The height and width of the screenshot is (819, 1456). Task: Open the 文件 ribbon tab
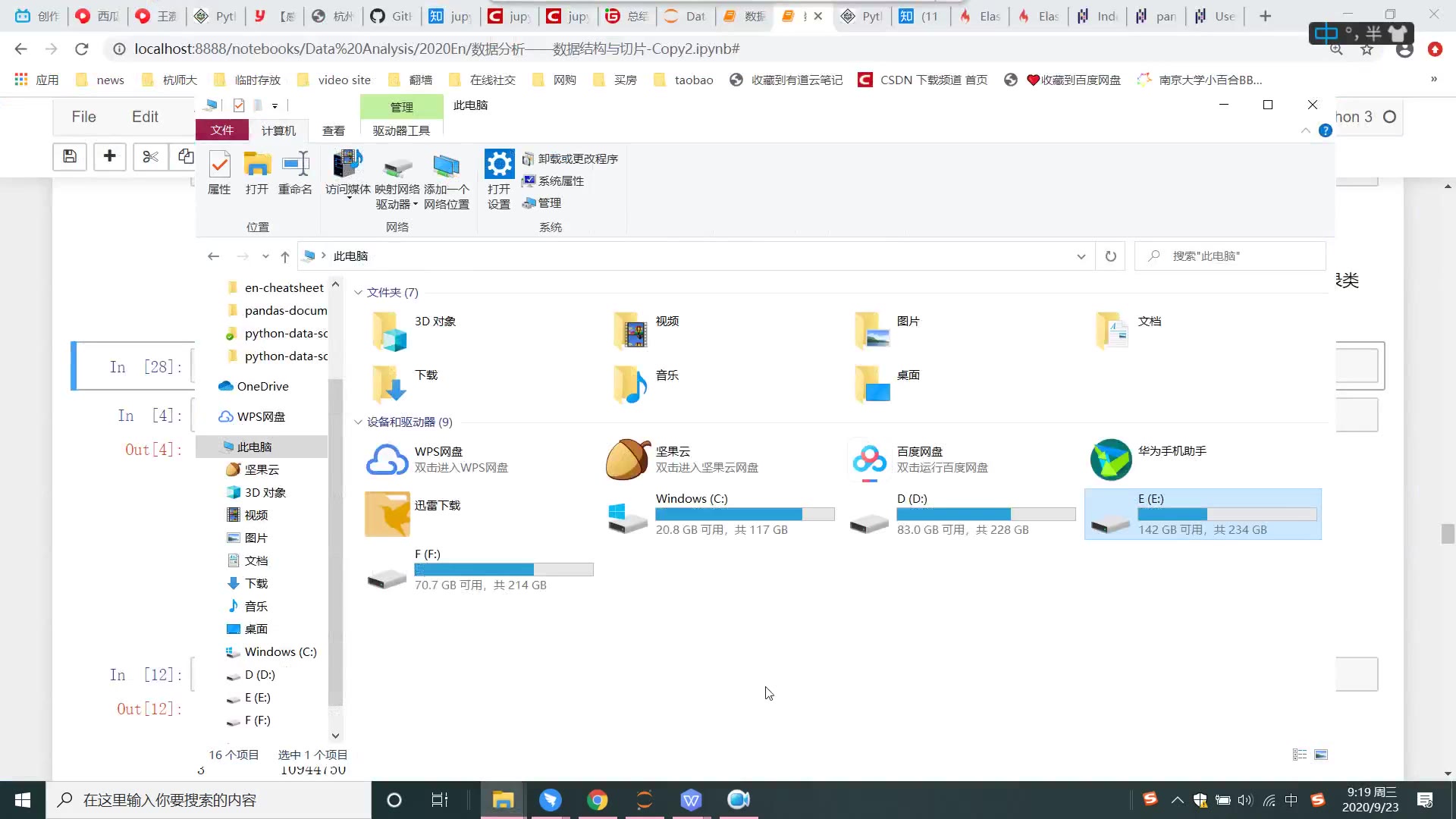221,130
